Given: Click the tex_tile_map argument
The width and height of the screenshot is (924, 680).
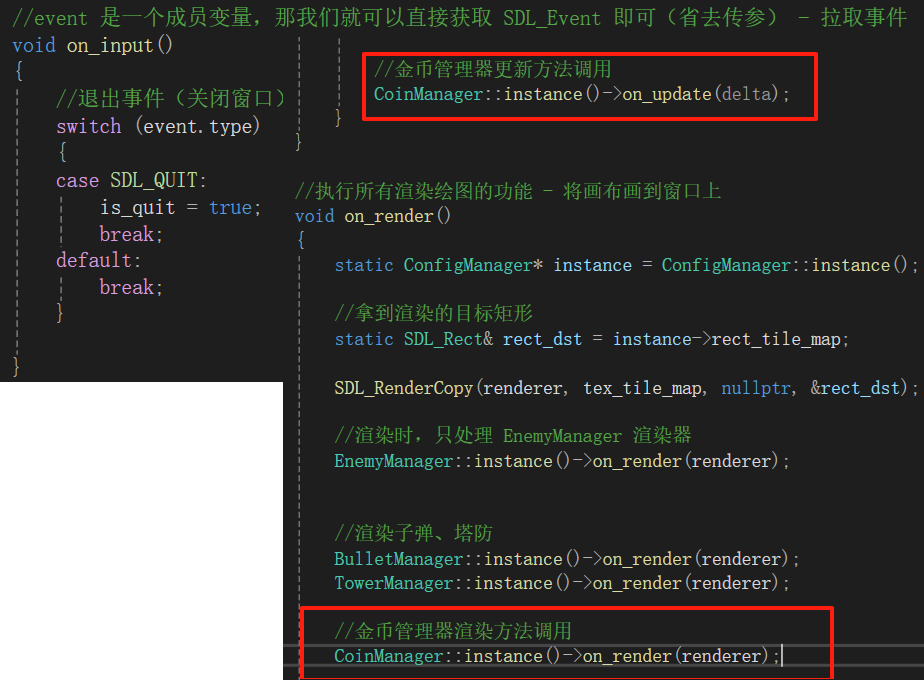Looking at the screenshot, I should (643, 388).
